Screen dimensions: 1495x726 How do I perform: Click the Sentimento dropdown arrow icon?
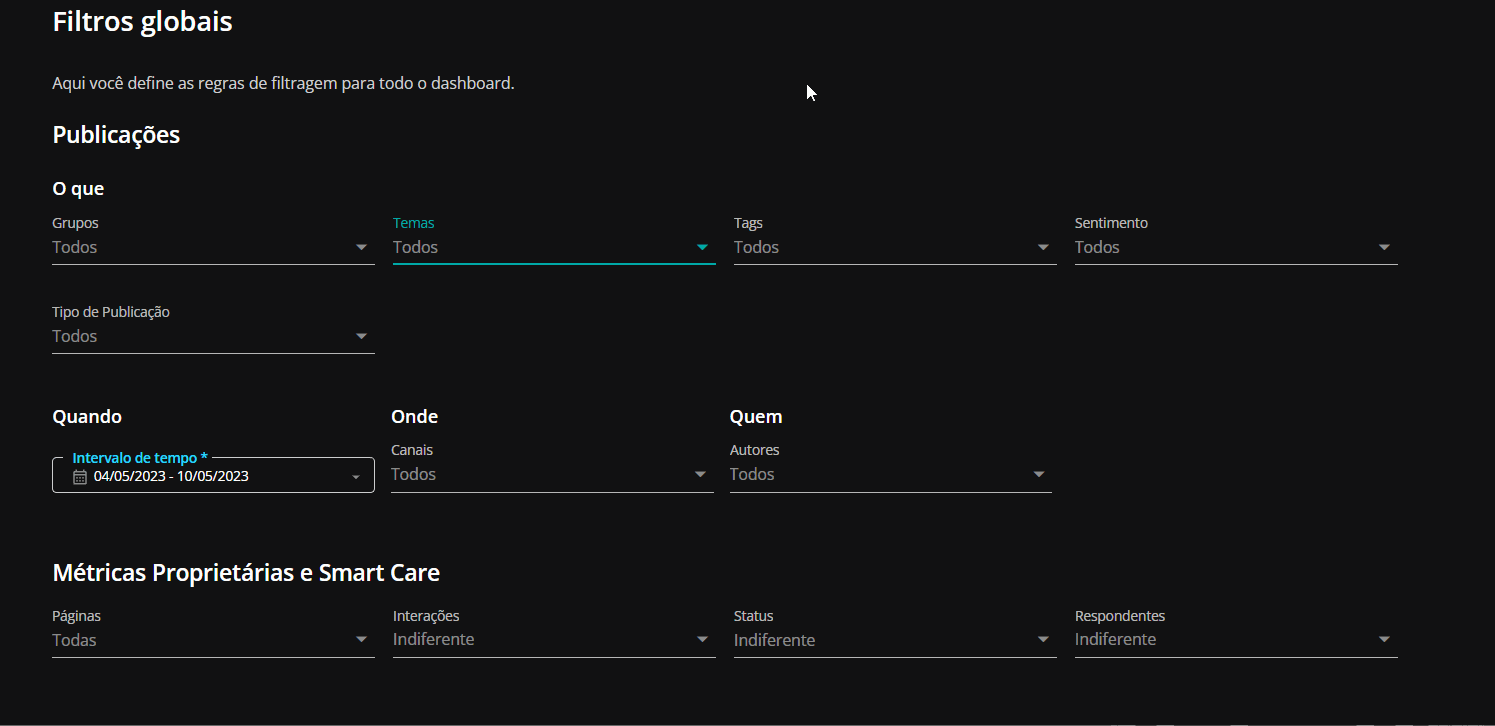click(1384, 247)
